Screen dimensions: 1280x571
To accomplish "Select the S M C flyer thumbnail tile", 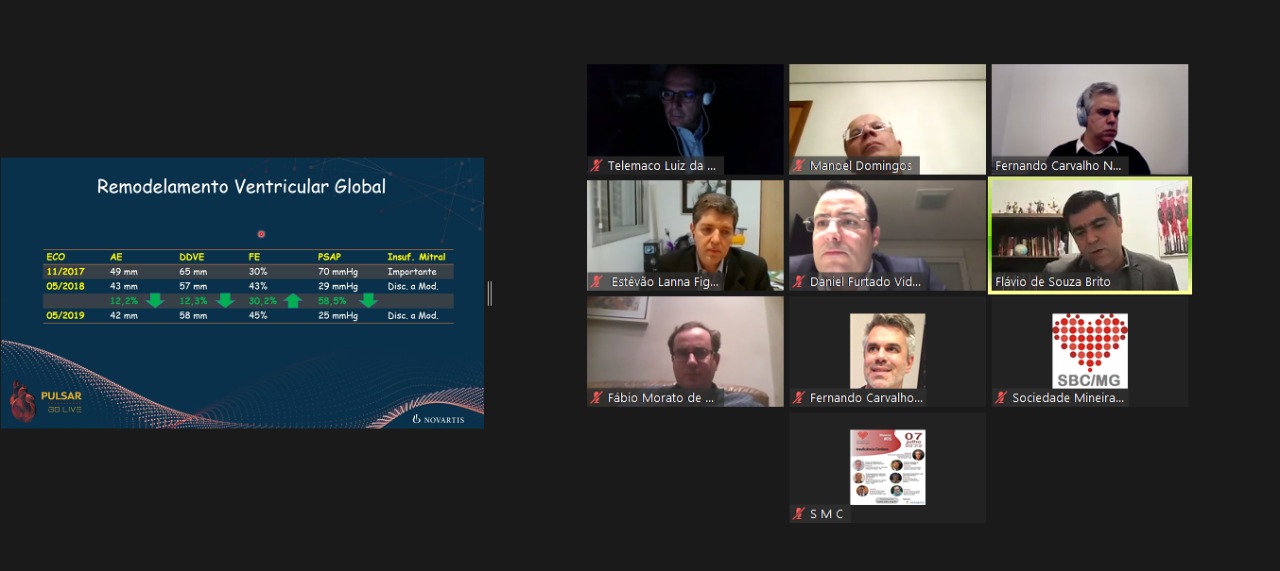I will [887, 467].
